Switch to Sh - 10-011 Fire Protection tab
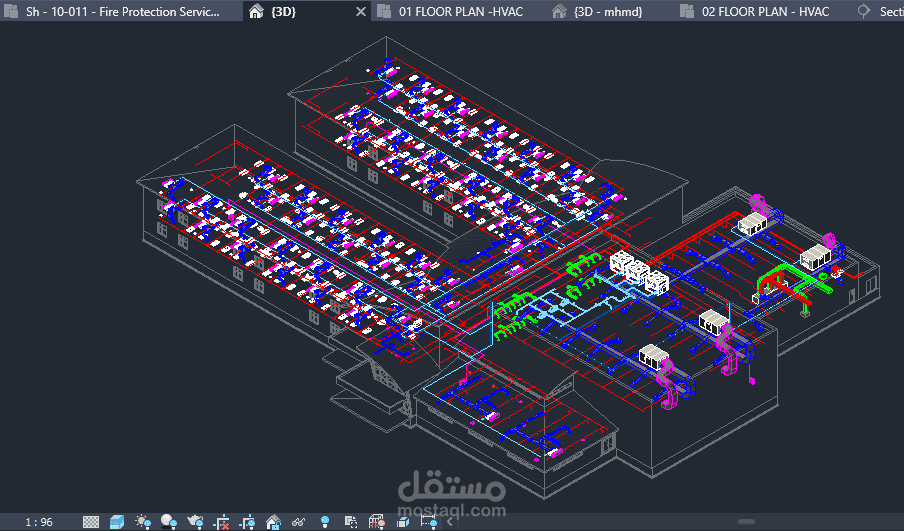The width and height of the screenshot is (904, 531). click(122, 11)
